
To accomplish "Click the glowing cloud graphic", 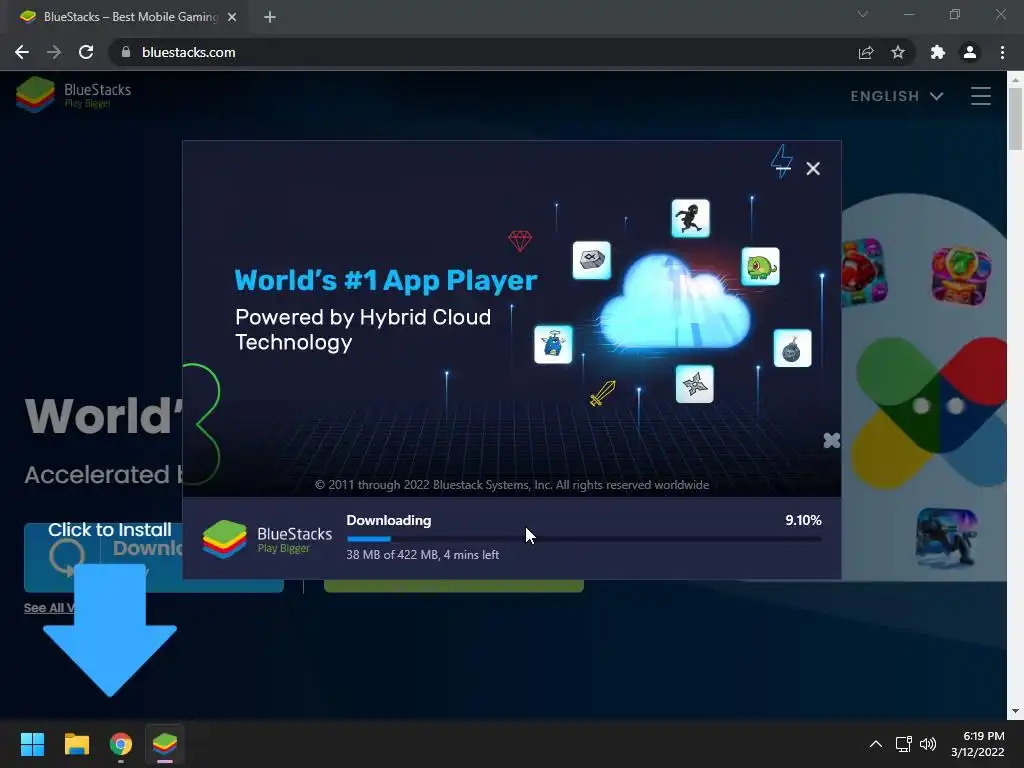I will (675, 304).
